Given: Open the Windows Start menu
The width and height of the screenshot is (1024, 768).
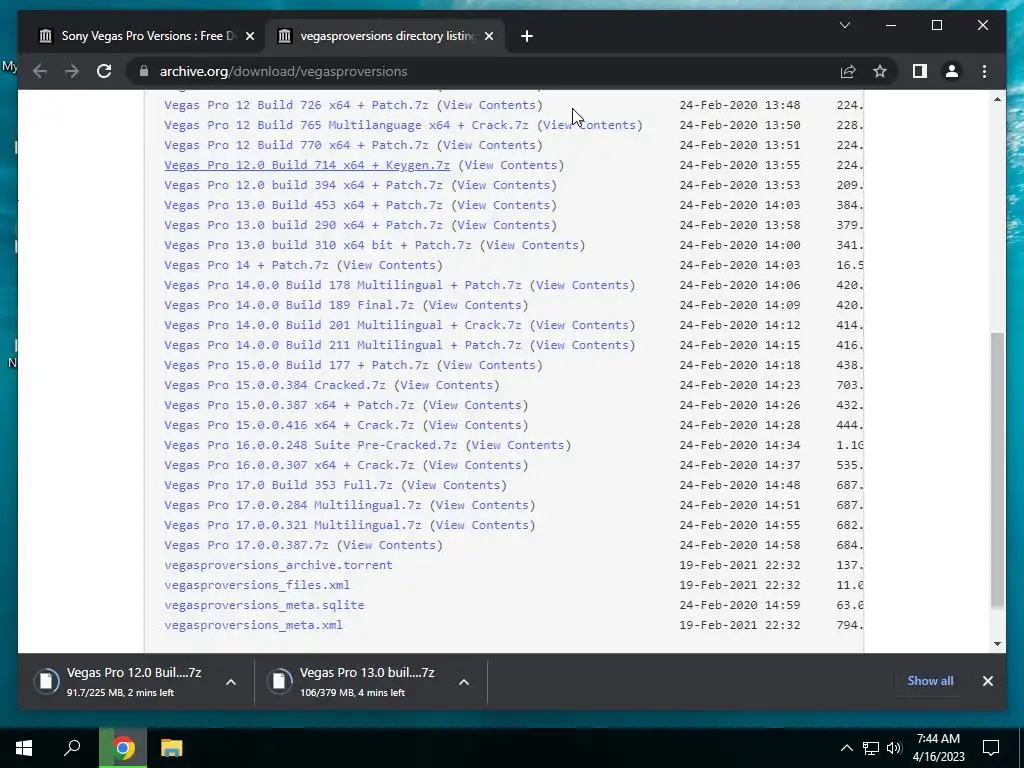Looking at the screenshot, I should [x=24, y=748].
